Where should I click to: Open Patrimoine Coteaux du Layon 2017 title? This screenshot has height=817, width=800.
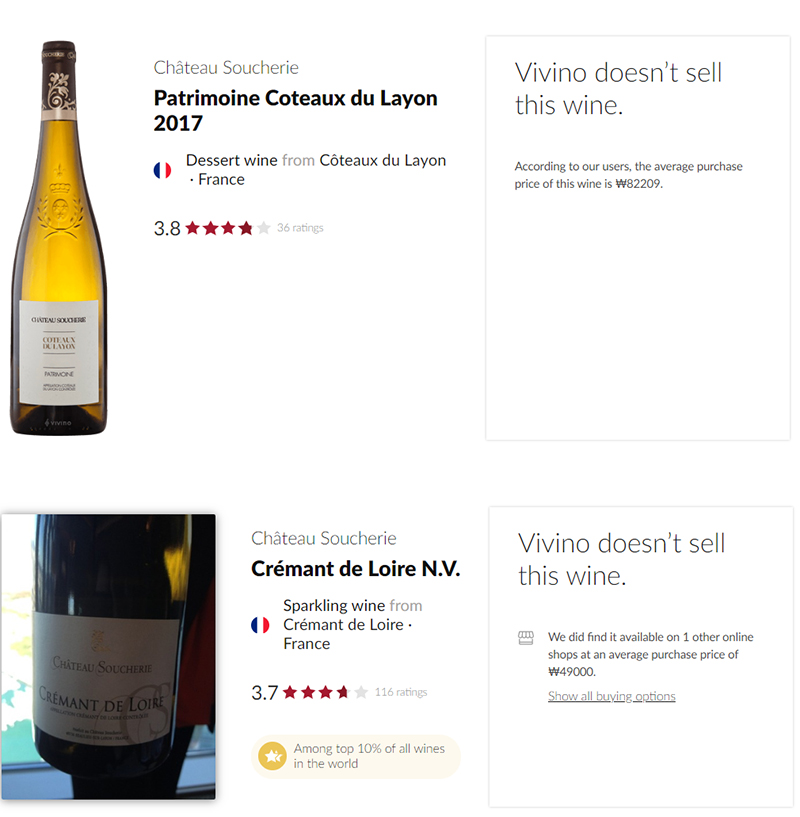click(295, 110)
